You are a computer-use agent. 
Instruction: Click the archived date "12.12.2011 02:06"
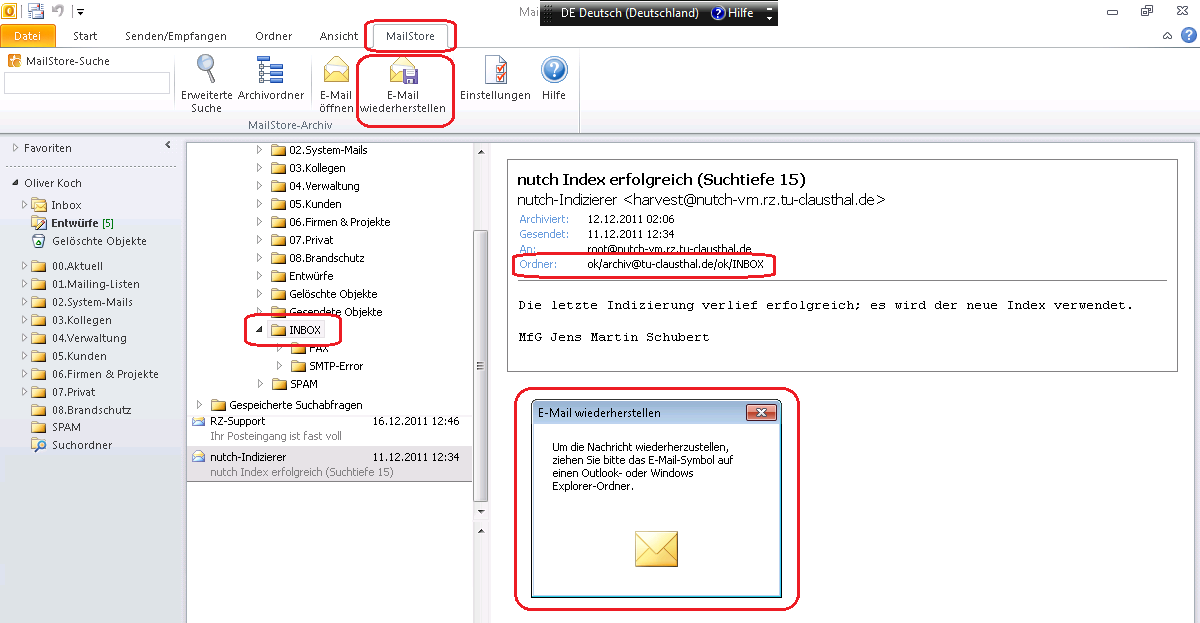click(631, 218)
